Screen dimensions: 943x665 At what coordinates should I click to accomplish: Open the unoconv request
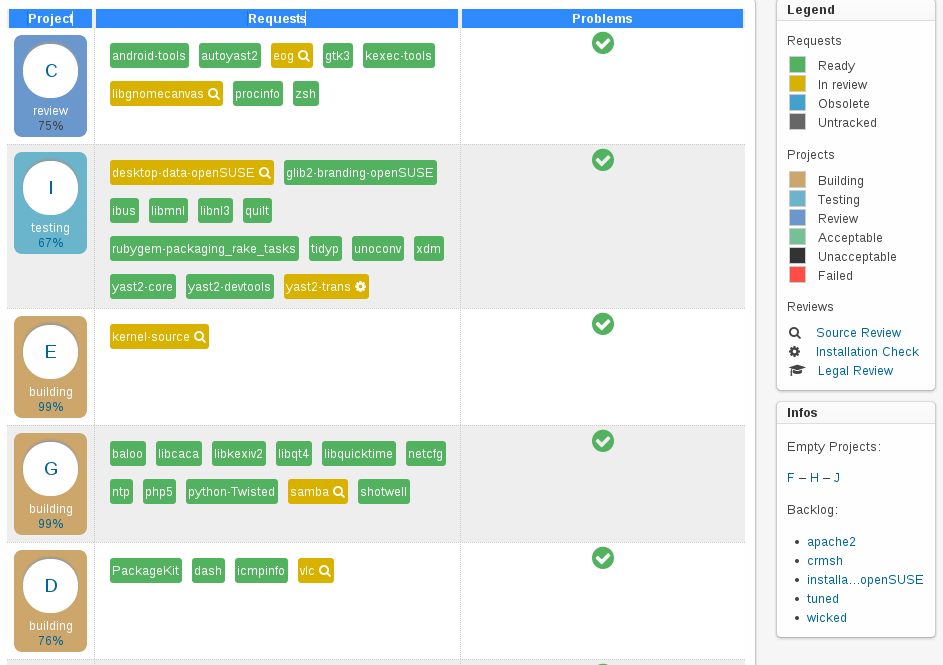click(x=378, y=249)
